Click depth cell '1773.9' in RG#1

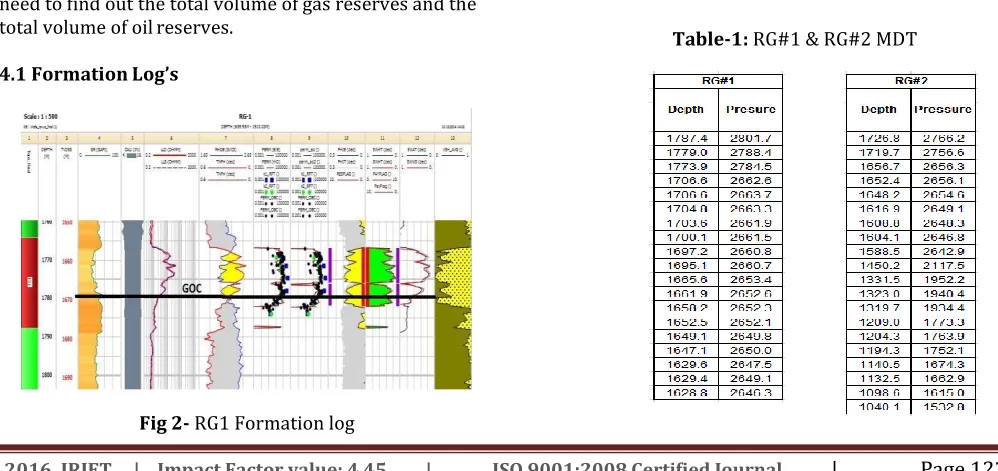pyautogui.click(x=686, y=166)
